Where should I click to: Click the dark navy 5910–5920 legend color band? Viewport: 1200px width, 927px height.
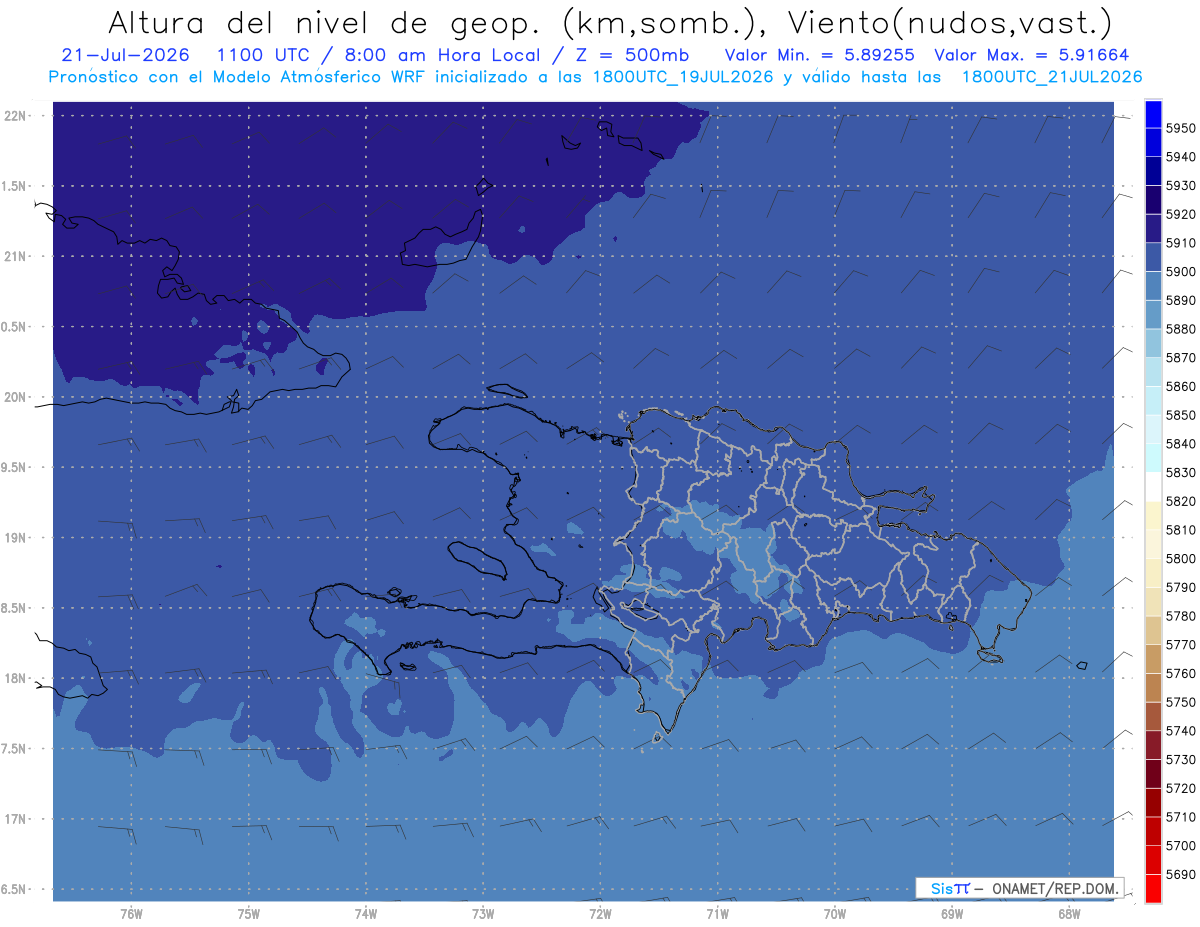click(x=1153, y=229)
